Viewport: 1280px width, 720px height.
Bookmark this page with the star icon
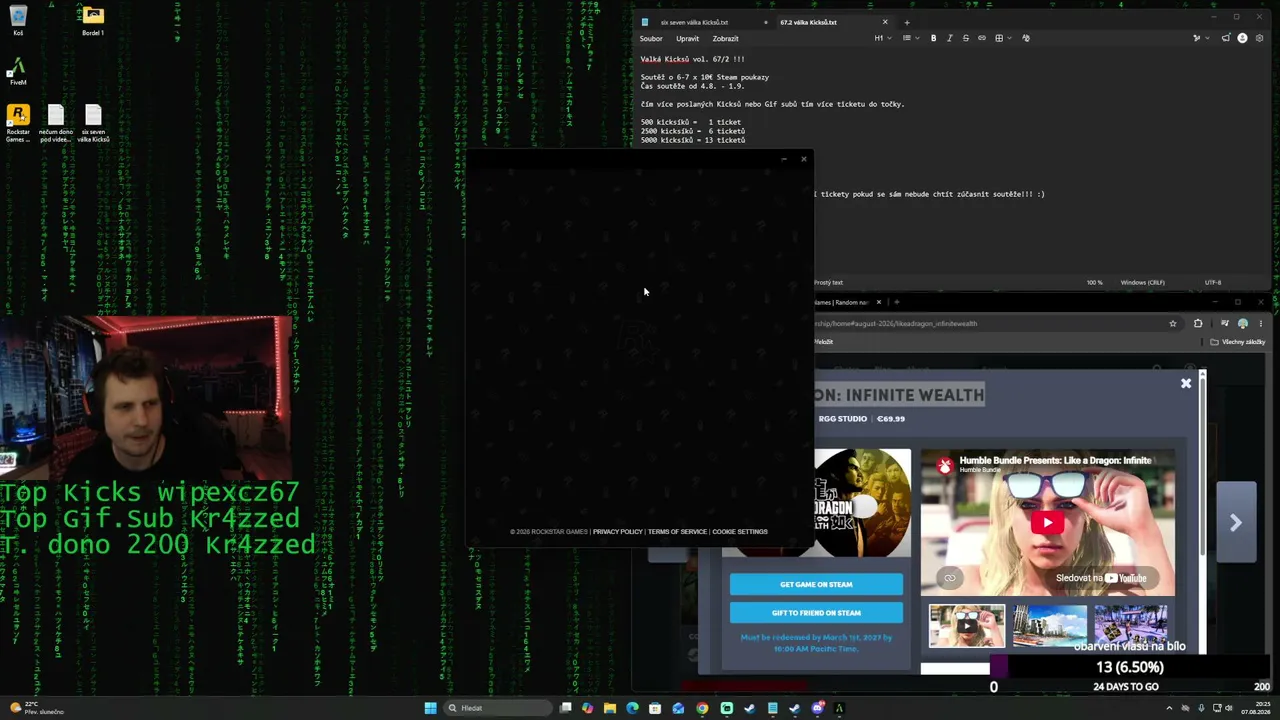(1173, 324)
